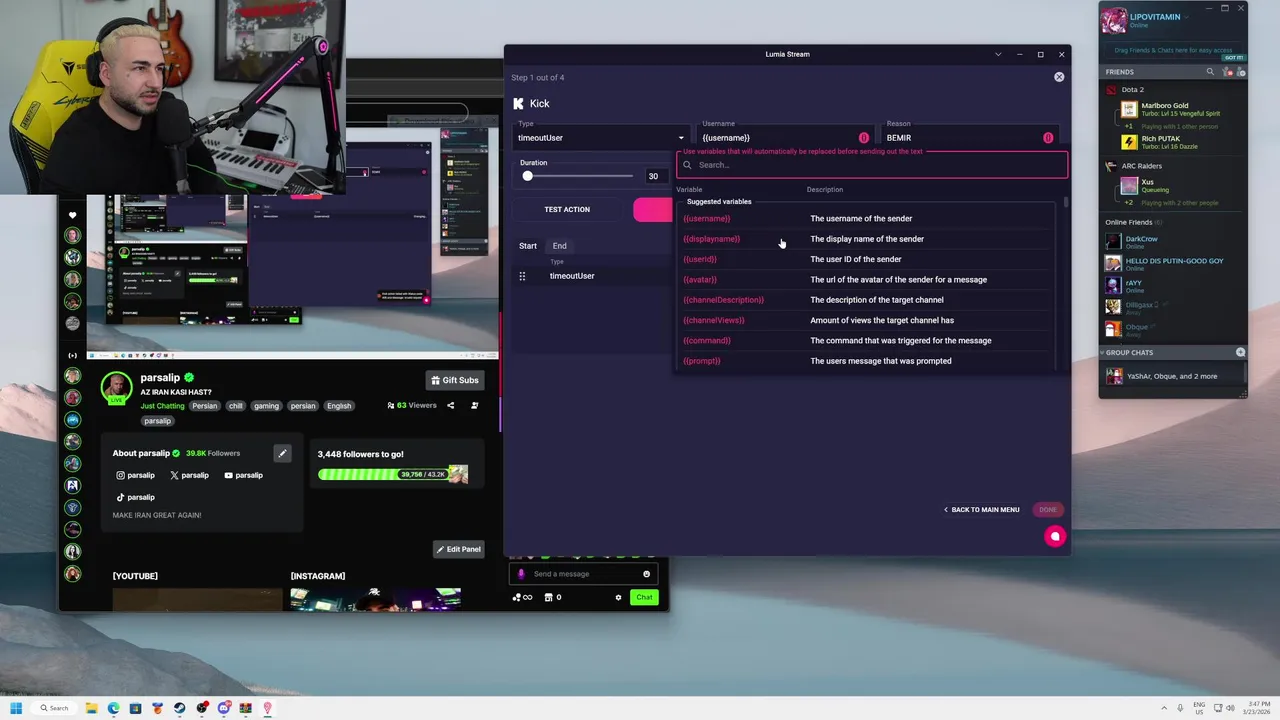Open the parsalip Instagram link
The image size is (1280, 720).
135,475
